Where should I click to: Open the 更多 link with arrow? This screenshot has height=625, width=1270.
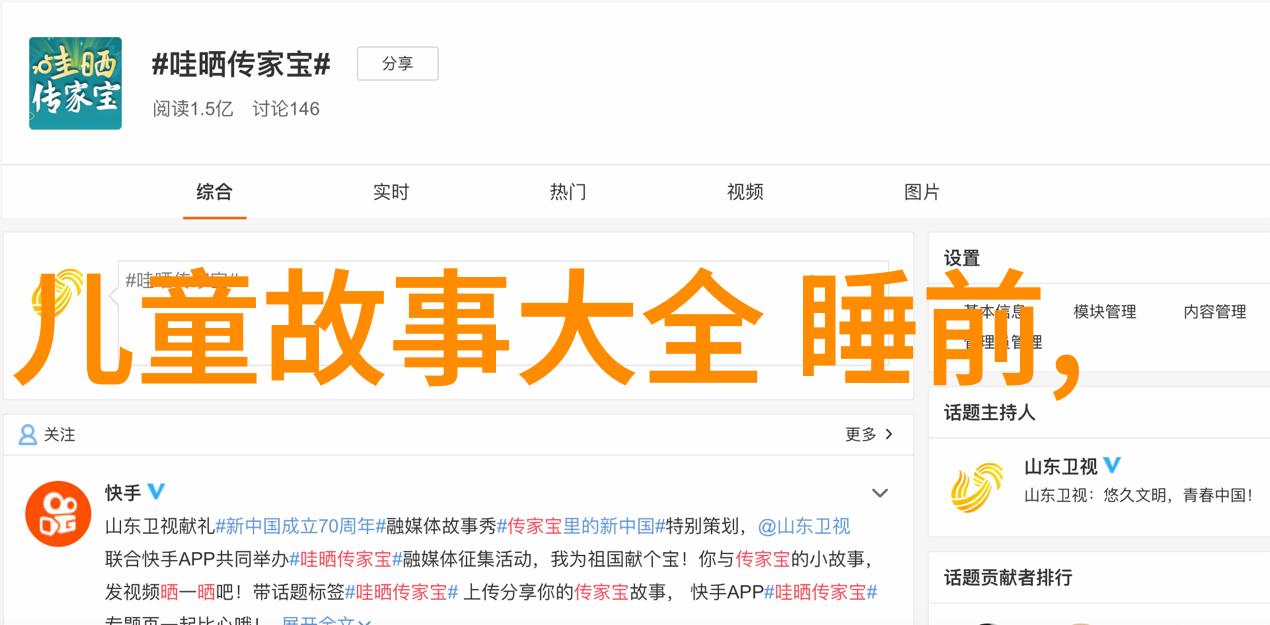[869, 435]
